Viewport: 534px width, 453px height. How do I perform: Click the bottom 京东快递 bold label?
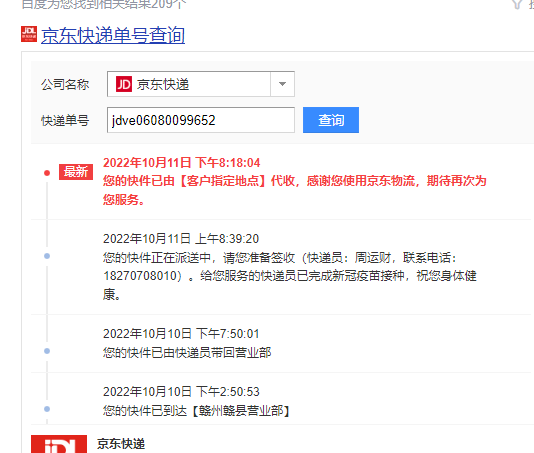pyautogui.click(x=121, y=444)
